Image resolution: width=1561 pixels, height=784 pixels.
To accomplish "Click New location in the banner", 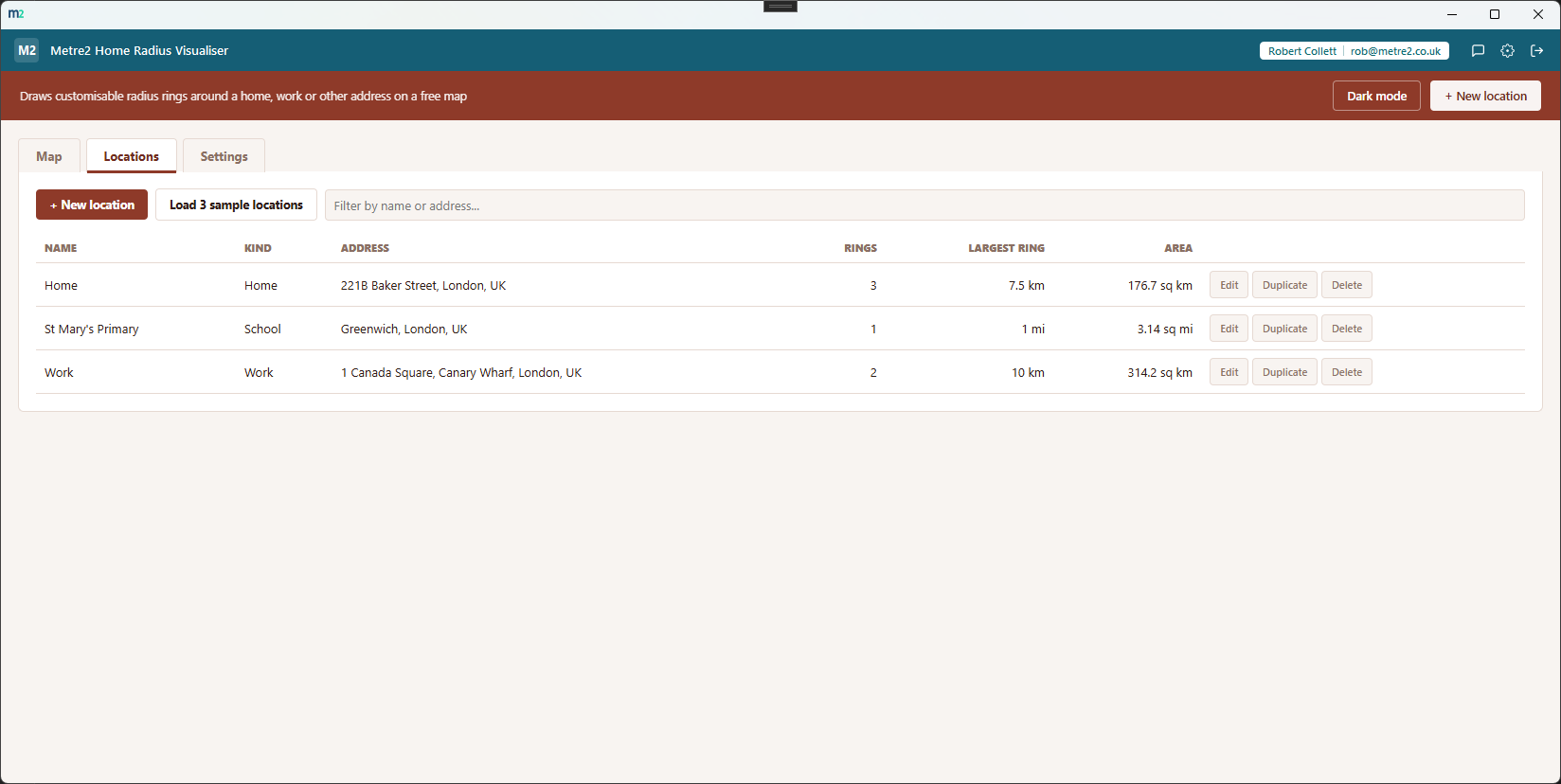I will 1485,96.
